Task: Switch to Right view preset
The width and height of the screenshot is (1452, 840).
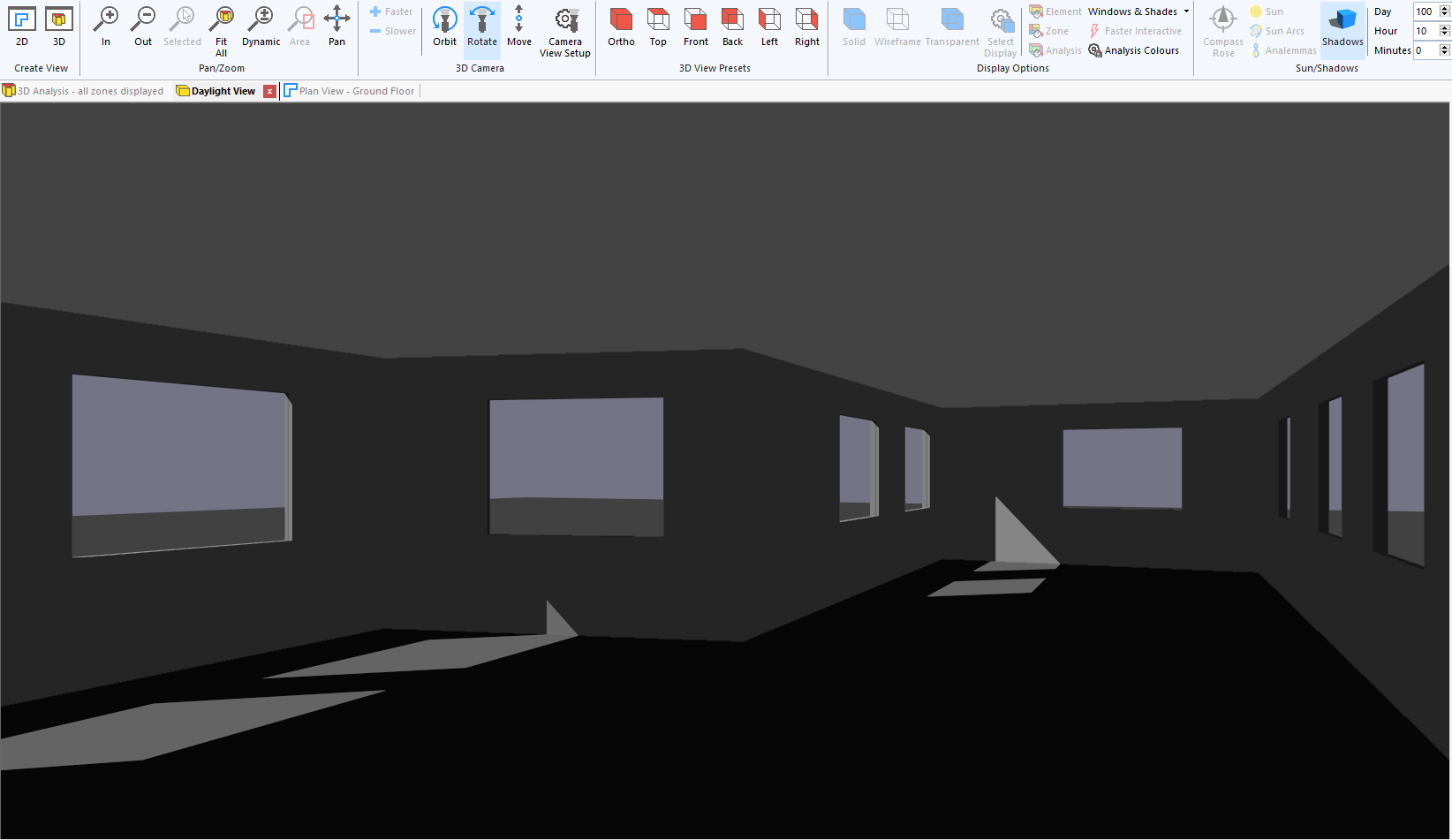Action: 807,26
